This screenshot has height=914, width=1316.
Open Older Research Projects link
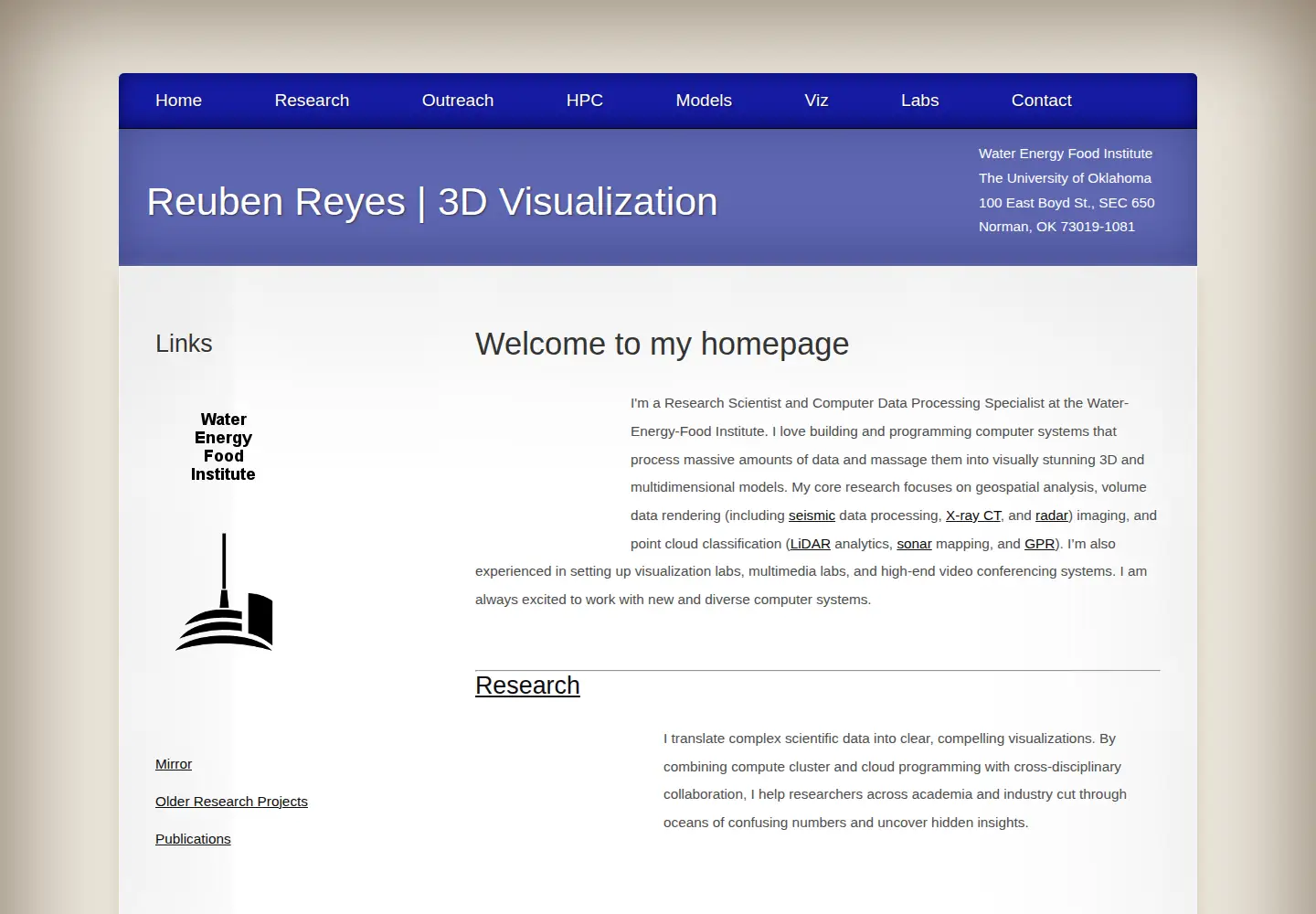coord(231,802)
